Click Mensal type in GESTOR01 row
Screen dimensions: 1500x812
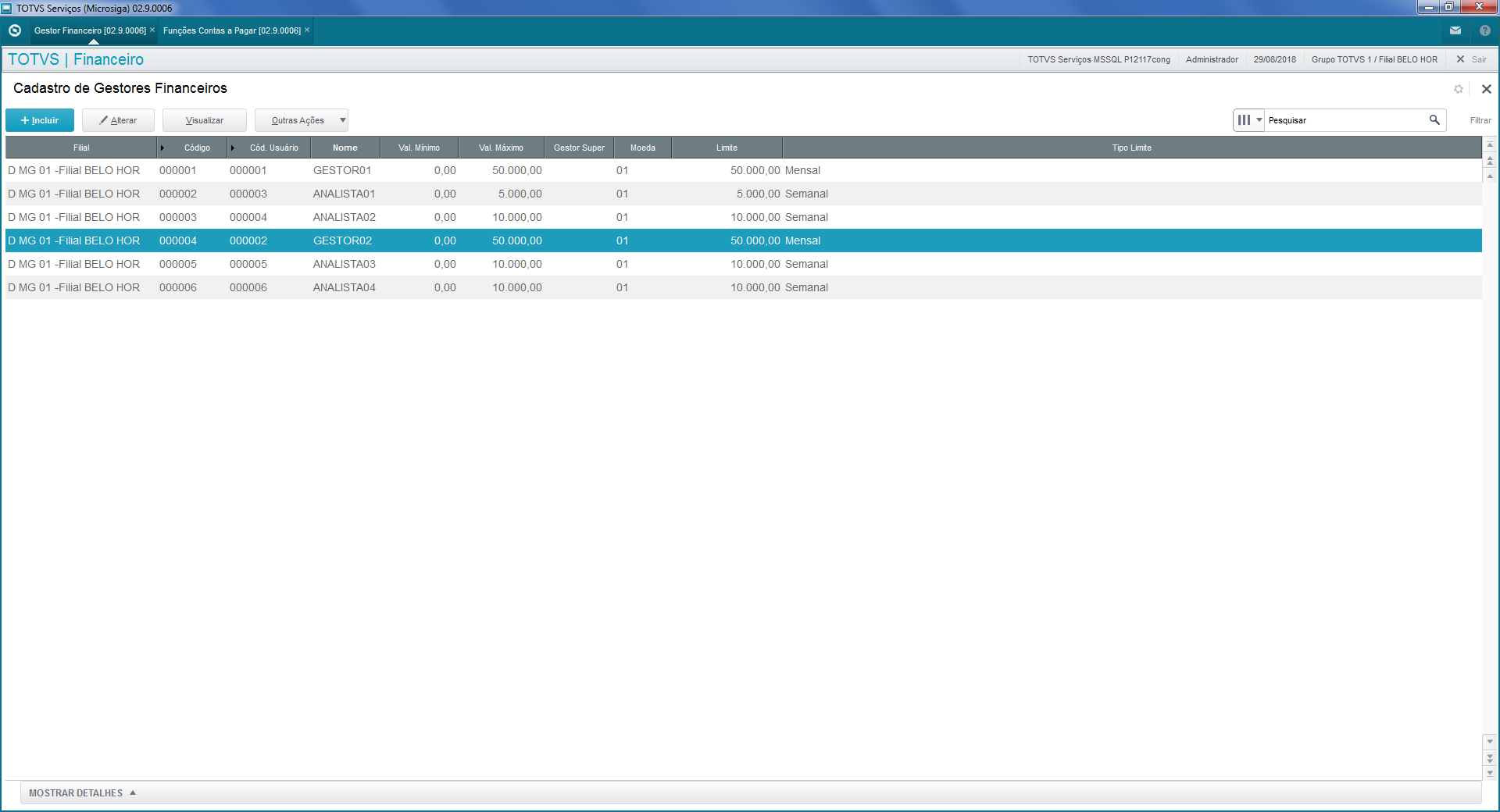point(802,170)
